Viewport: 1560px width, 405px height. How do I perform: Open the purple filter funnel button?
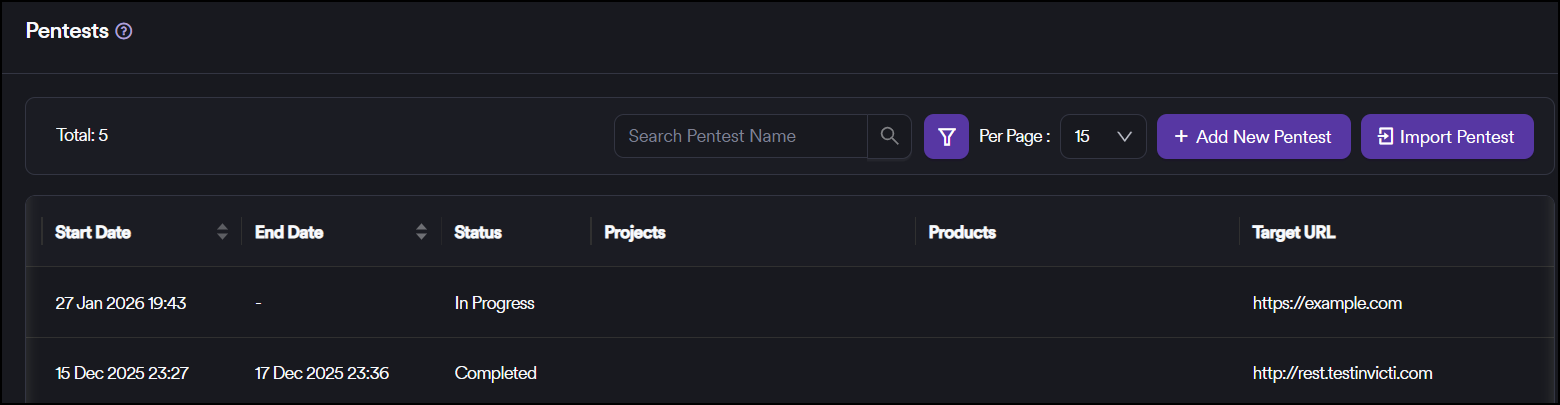(x=946, y=136)
